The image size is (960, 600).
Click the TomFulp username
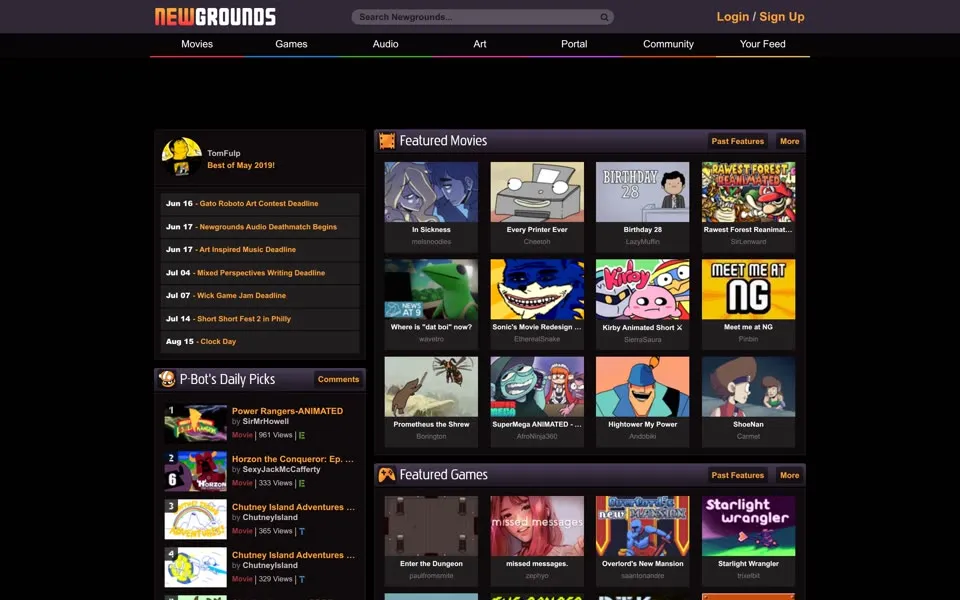[223, 154]
